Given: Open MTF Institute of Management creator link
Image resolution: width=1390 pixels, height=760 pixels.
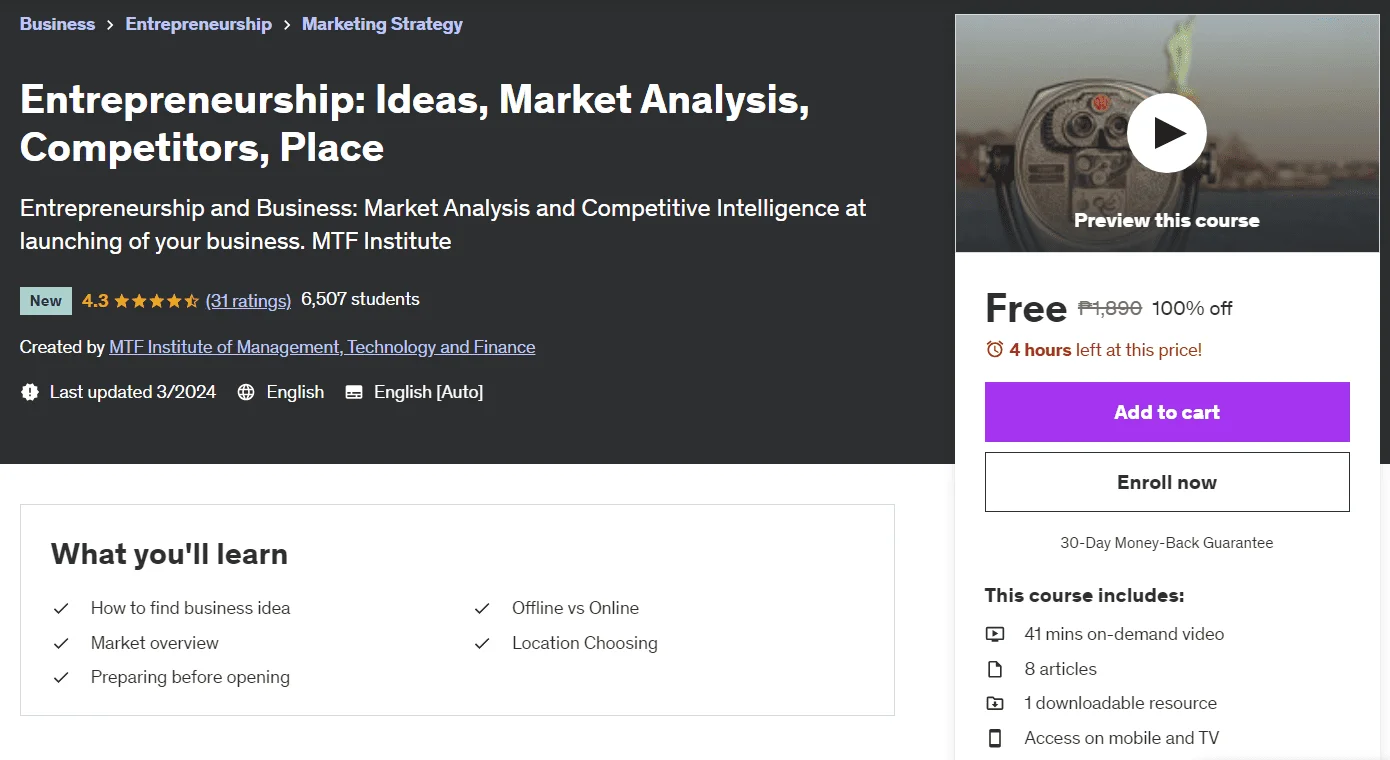Looking at the screenshot, I should coord(322,347).
